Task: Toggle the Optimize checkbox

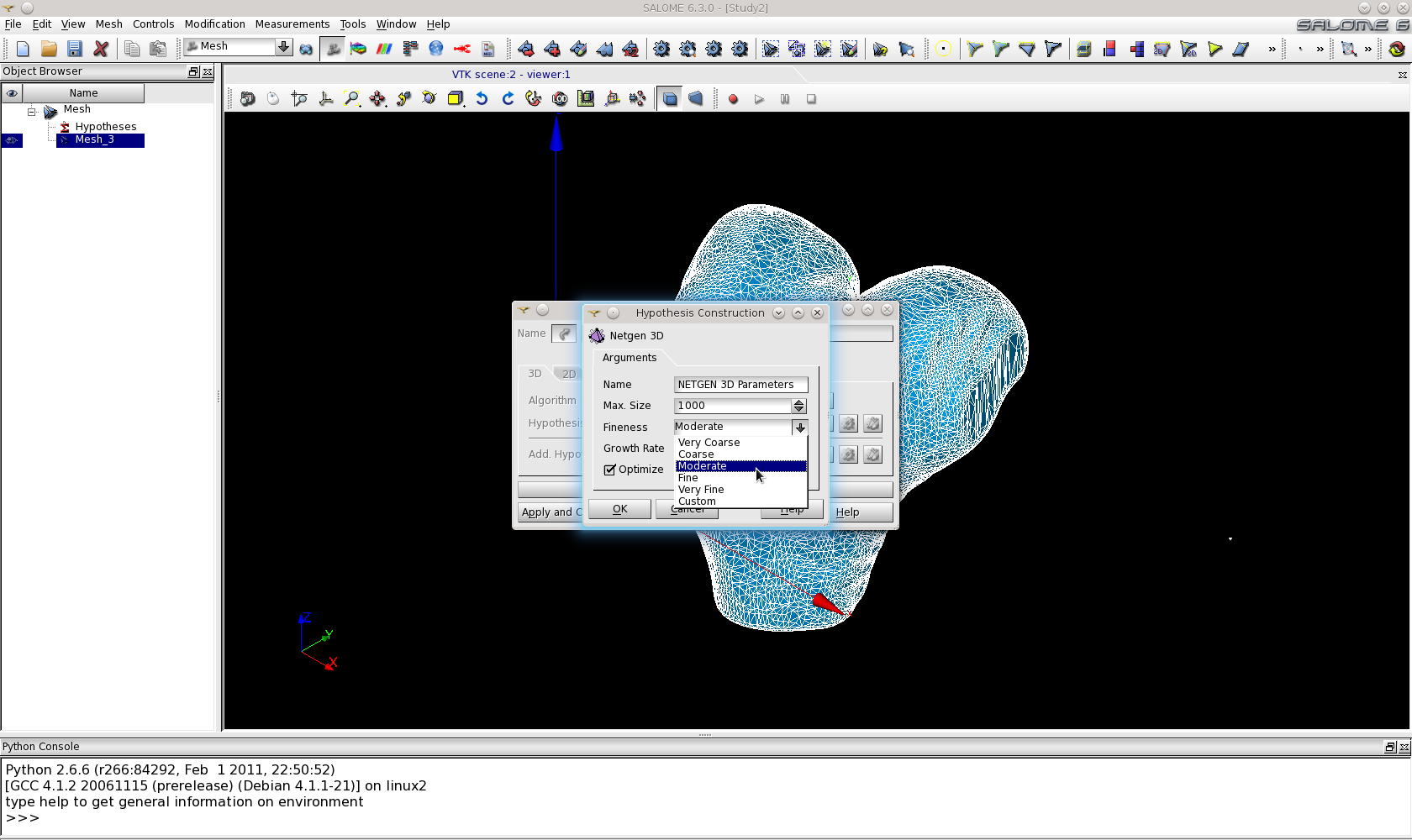Action: tap(610, 470)
